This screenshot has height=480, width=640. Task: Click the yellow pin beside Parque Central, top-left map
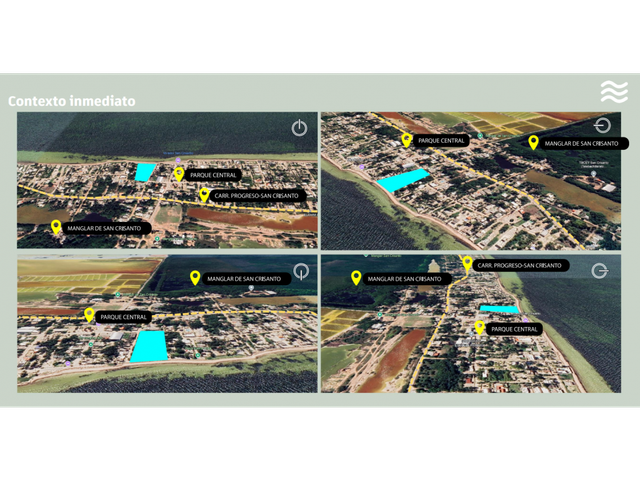coord(179,174)
